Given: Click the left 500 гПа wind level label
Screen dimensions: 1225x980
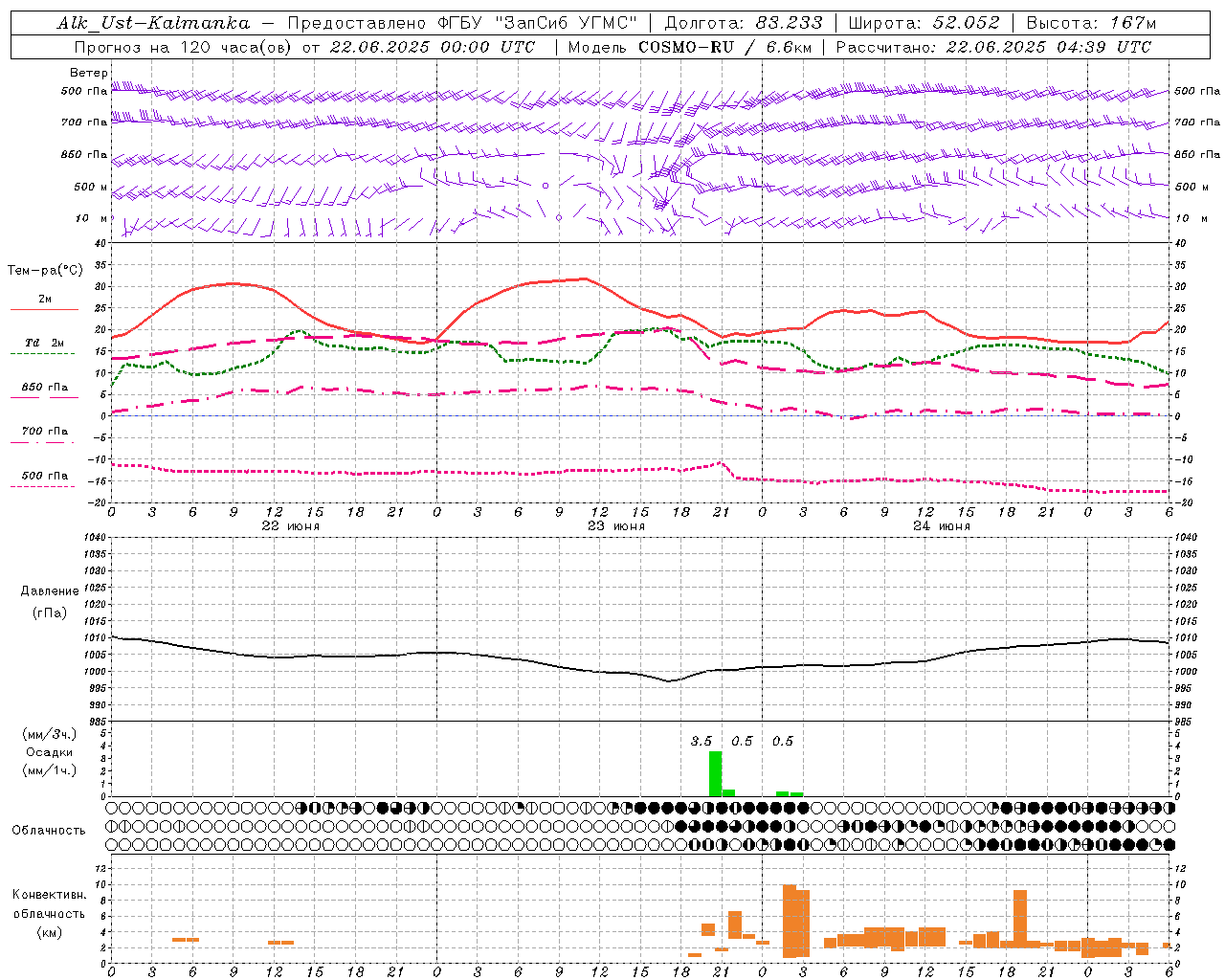Looking at the screenshot, I should point(84,91).
